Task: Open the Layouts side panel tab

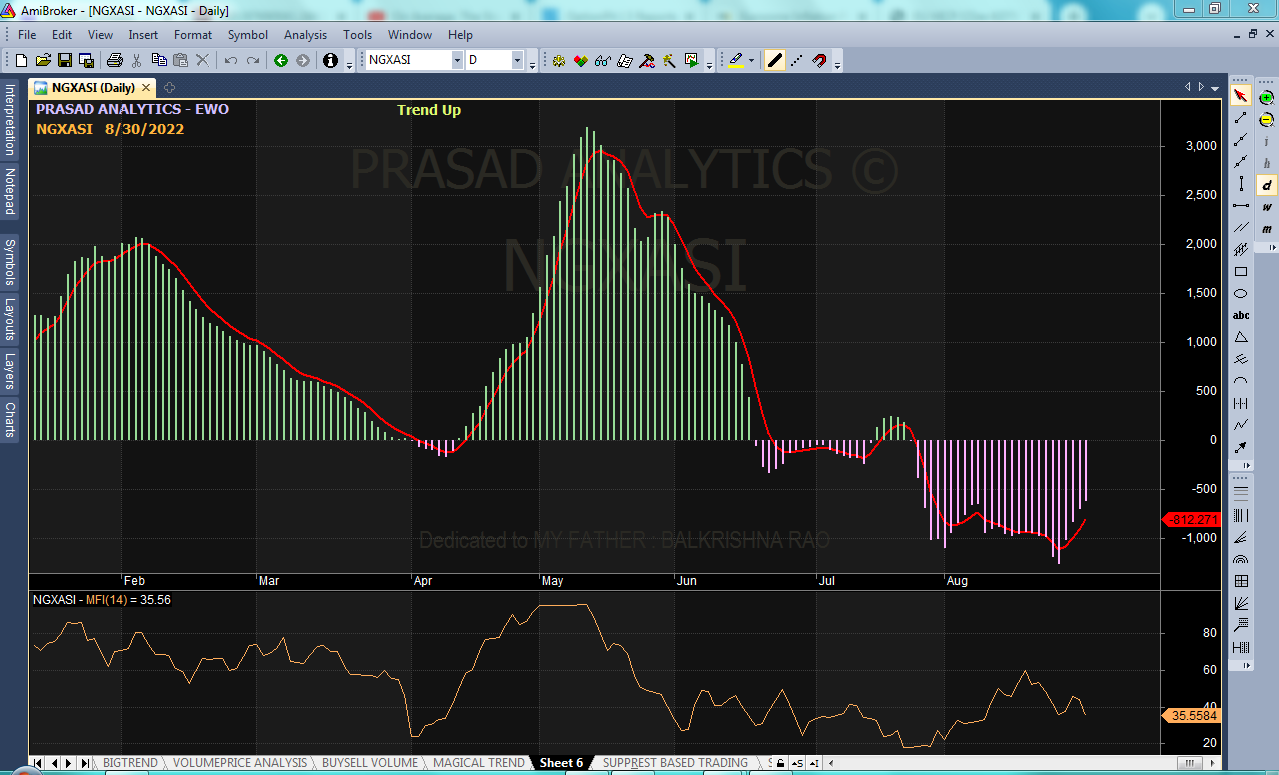Action: coord(10,319)
